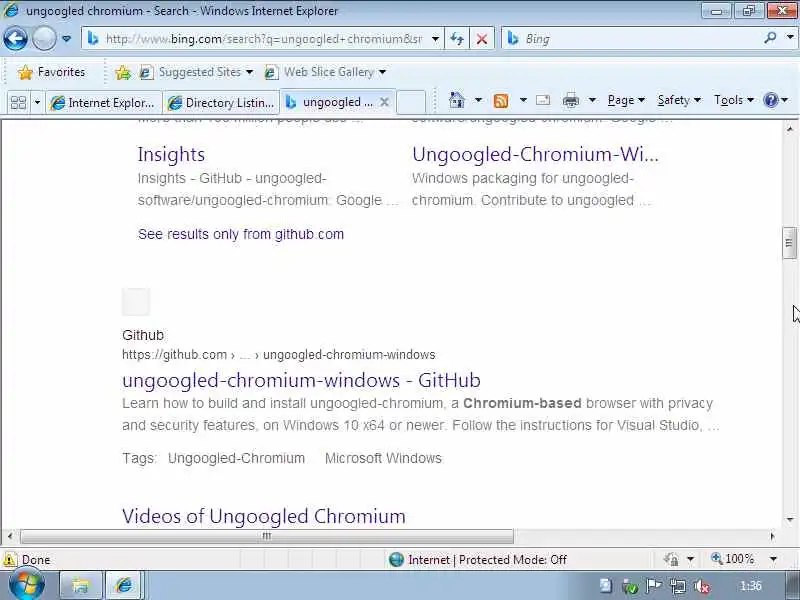Go back with the blue Back arrow
The image size is (800, 600).
(15, 38)
